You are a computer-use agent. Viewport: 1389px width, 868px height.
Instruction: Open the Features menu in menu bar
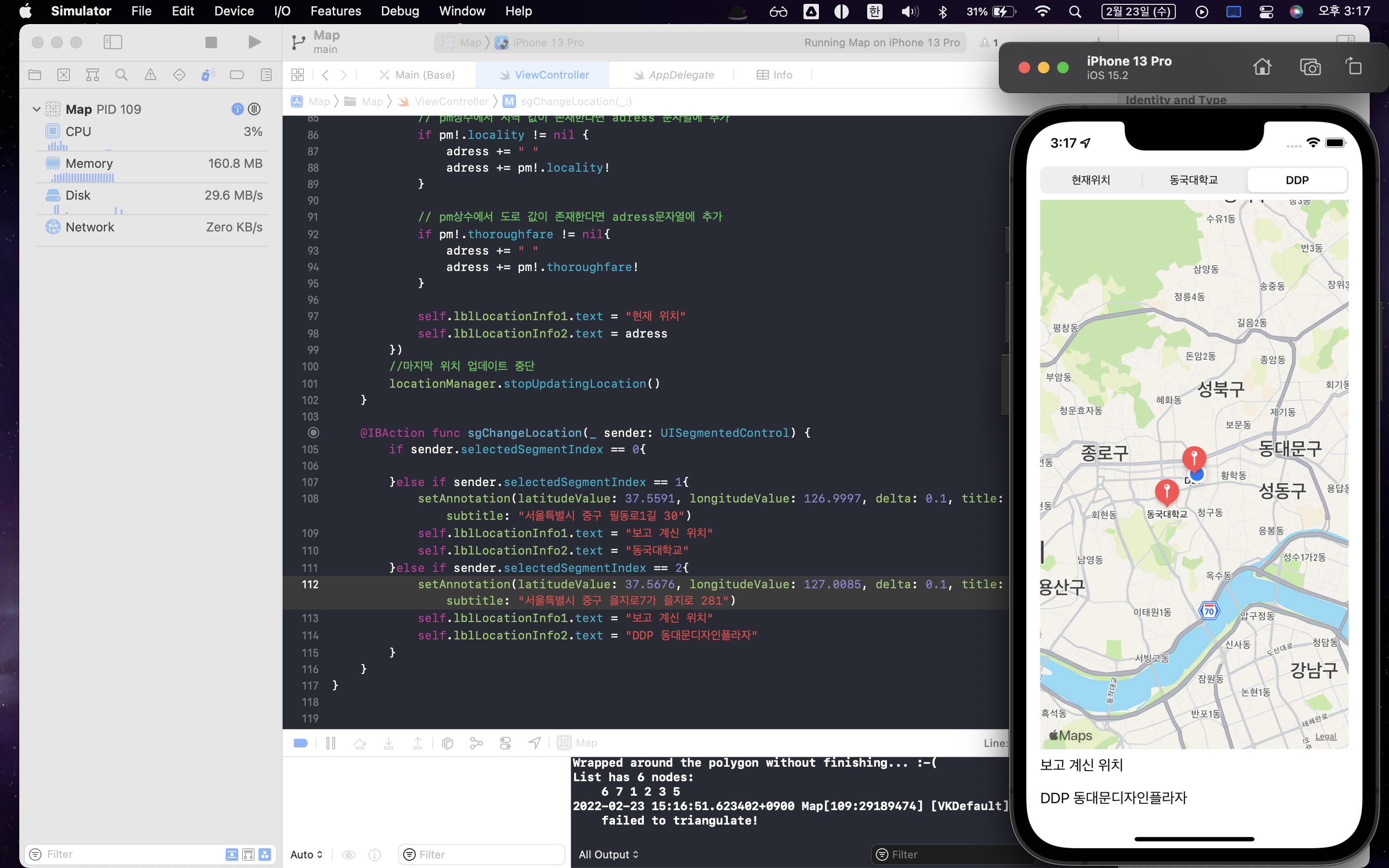coord(335,11)
